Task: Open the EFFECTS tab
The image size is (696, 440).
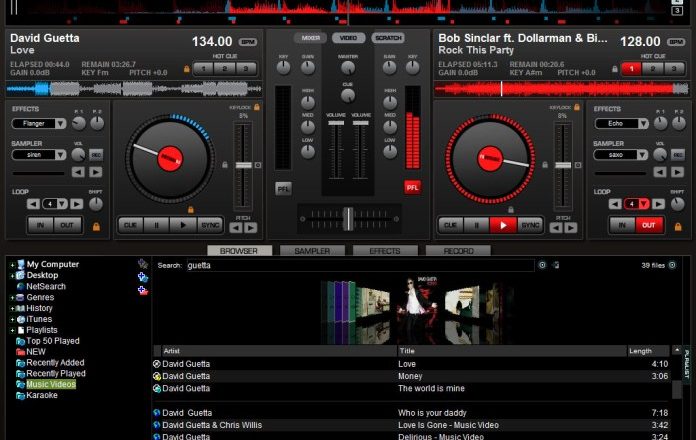Action: (385, 251)
